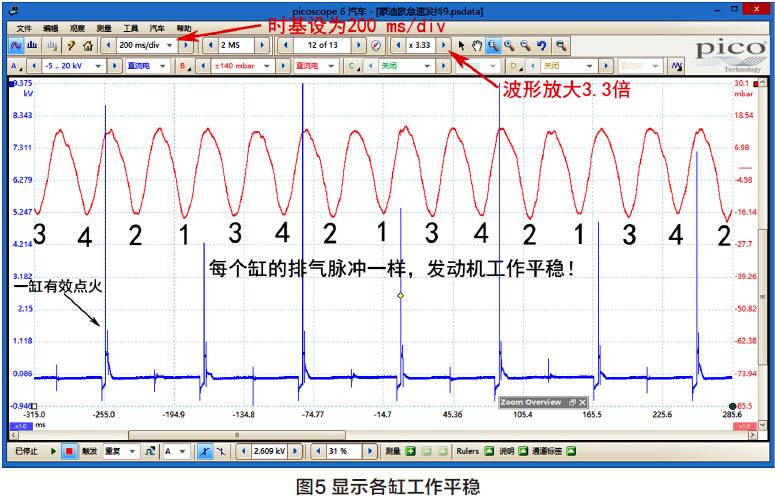Add a measurement with green plus
The height and width of the screenshot is (504, 775).
tap(410, 451)
